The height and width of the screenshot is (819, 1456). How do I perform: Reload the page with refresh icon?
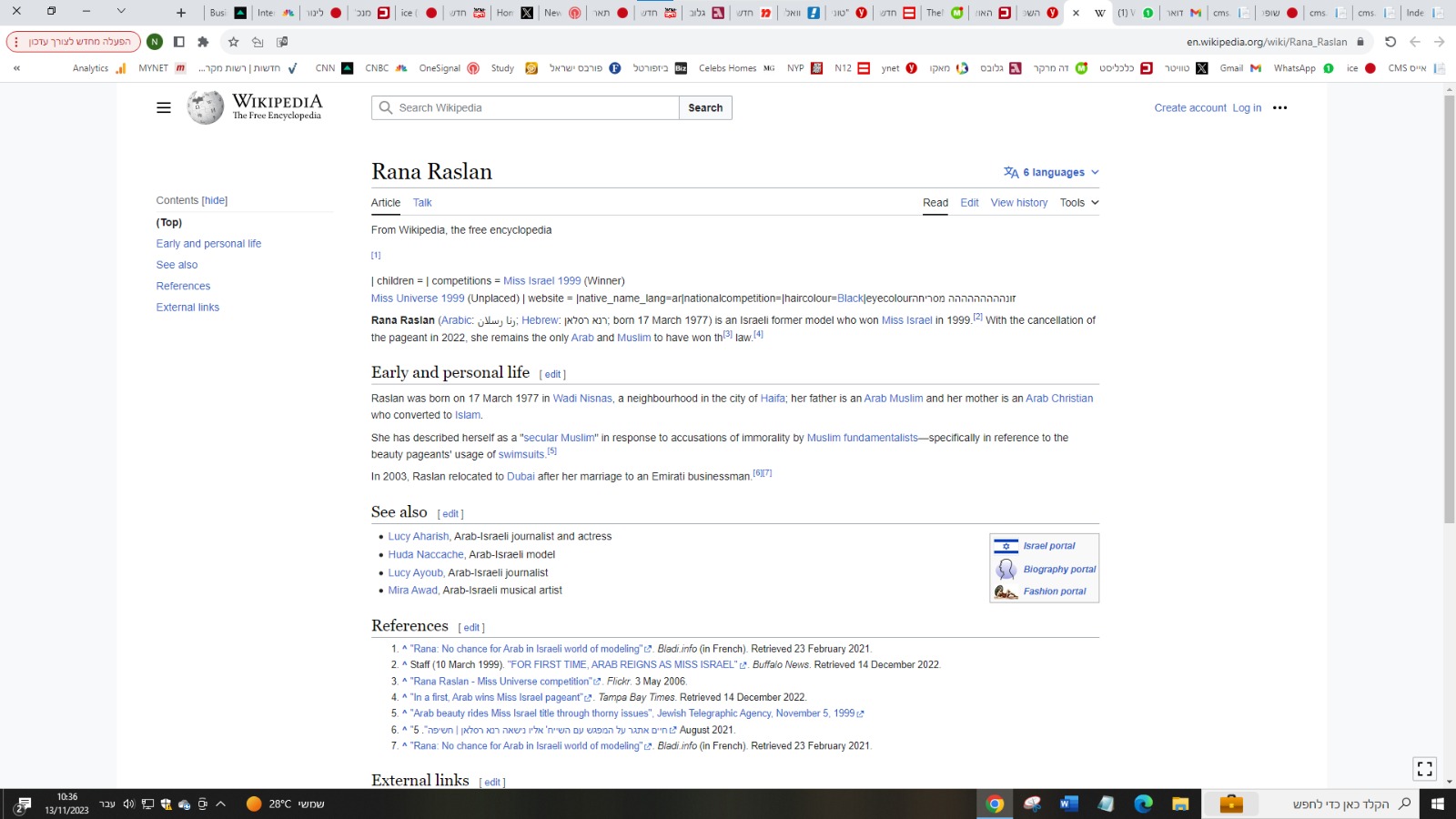(x=1390, y=42)
